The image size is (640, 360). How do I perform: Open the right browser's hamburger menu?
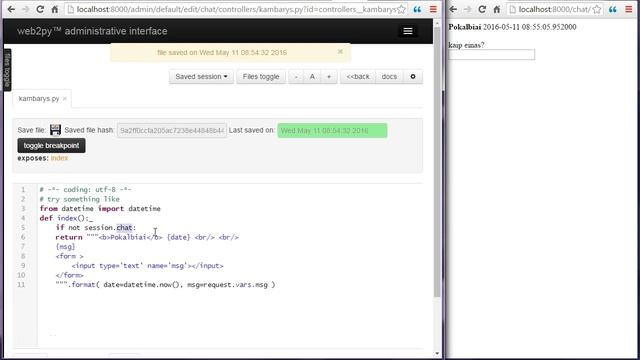[629, 9]
